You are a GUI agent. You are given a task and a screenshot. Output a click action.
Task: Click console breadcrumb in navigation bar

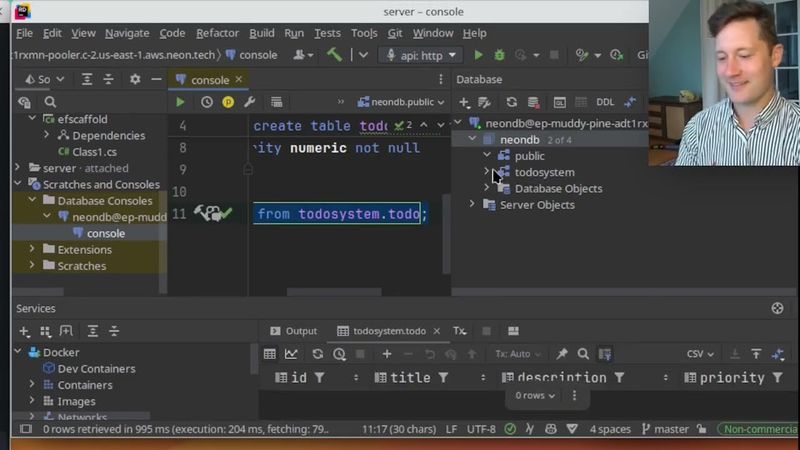pyautogui.click(x=252, y=55)
